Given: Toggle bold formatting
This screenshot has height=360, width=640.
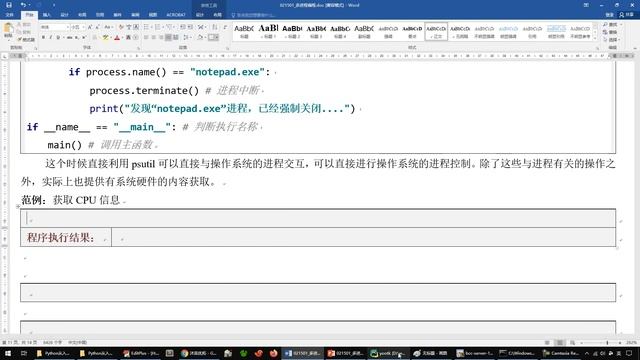Looking at the screenshot, I should (x=43, y=38).
